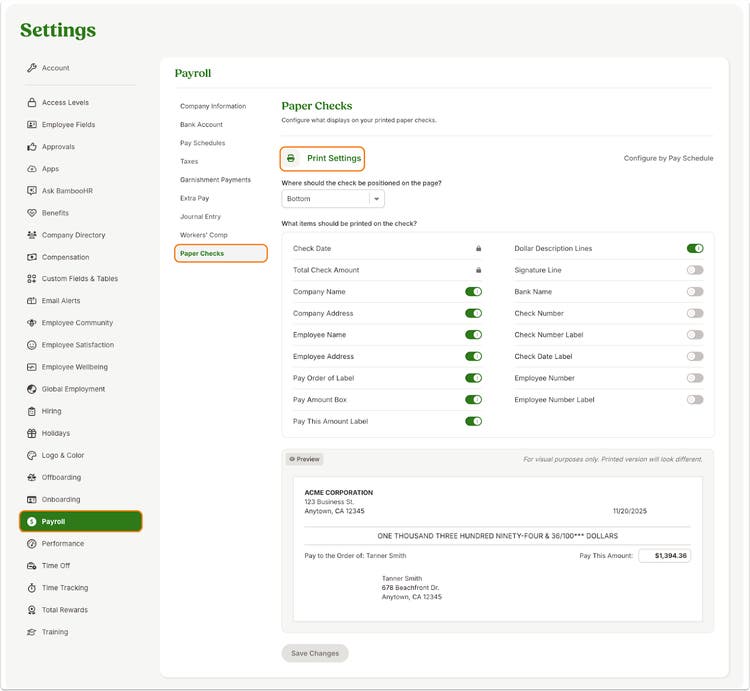Click the $1,394.36 amount box in preview
The width and height of the screenshot is (750, 691).
point(665,556)
